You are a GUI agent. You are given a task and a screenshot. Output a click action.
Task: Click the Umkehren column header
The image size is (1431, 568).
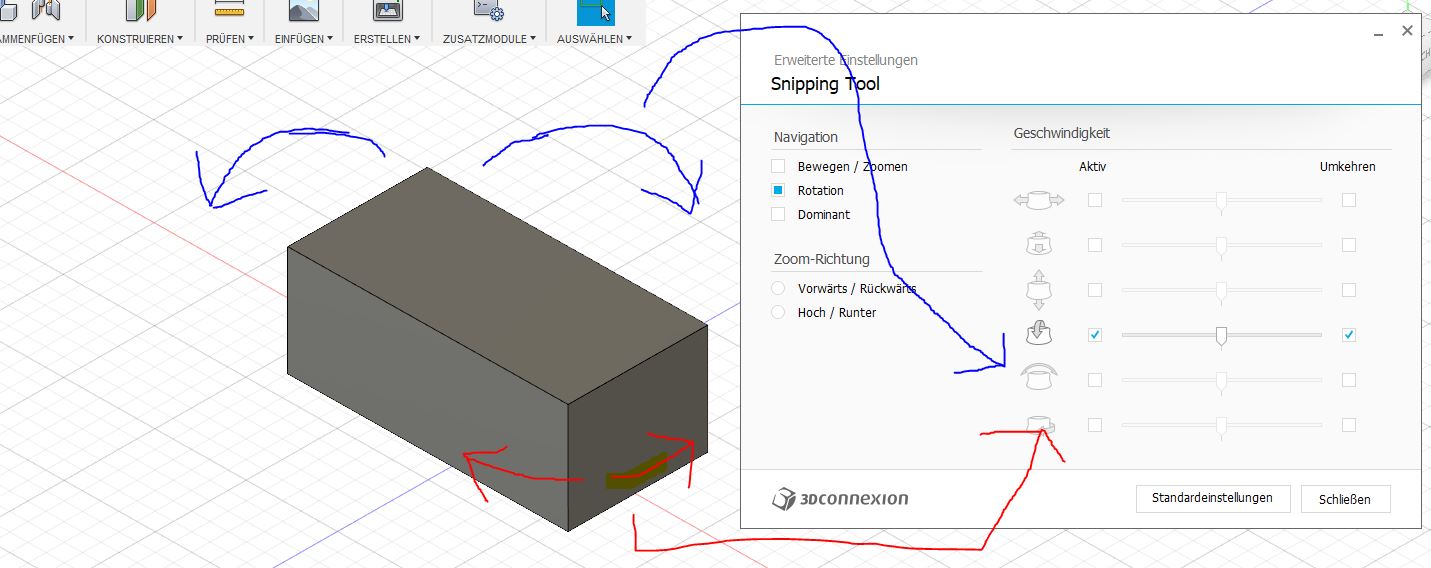click(1348, 167)
